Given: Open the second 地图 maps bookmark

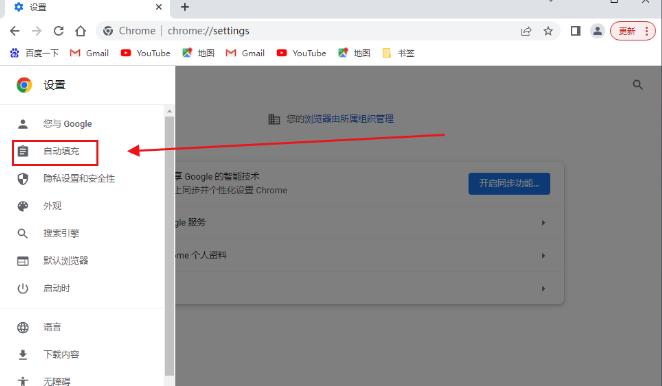Looking at the screenshot, I should tap(354, 53).
